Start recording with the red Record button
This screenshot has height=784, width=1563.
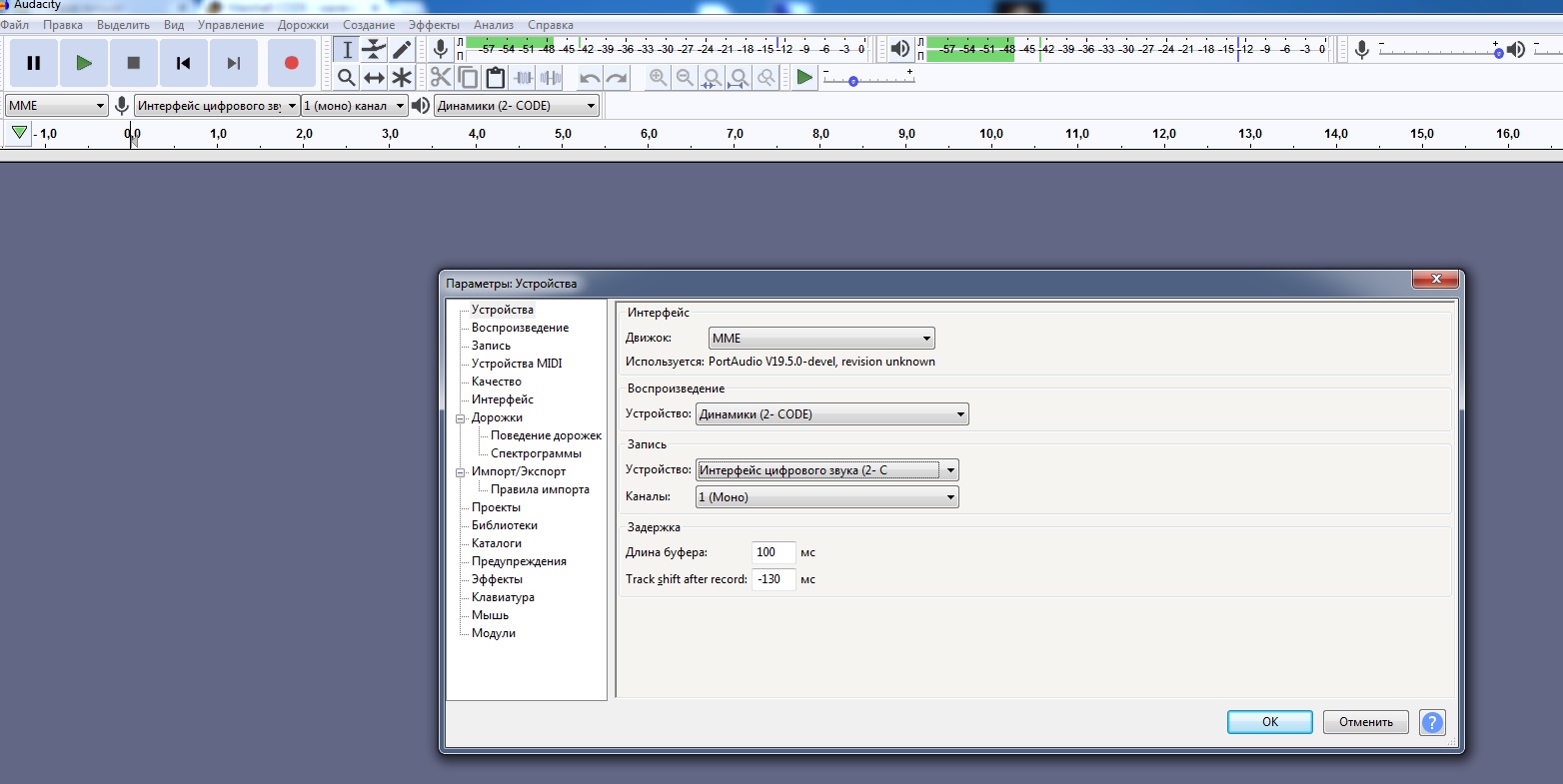(x=292, y=63)
